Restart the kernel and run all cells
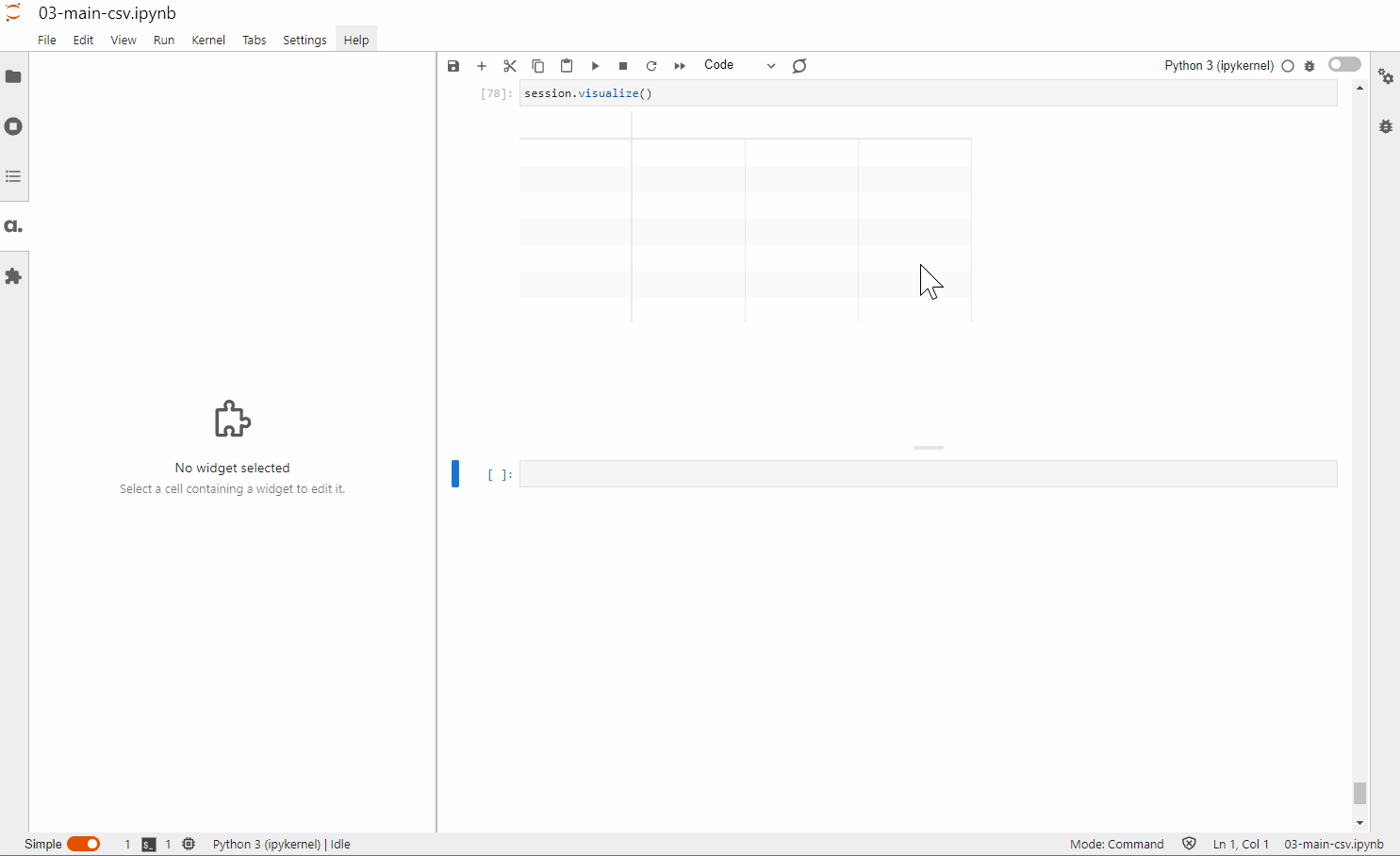The height and width of the screenshot is (856, 1400). point(680,66)
